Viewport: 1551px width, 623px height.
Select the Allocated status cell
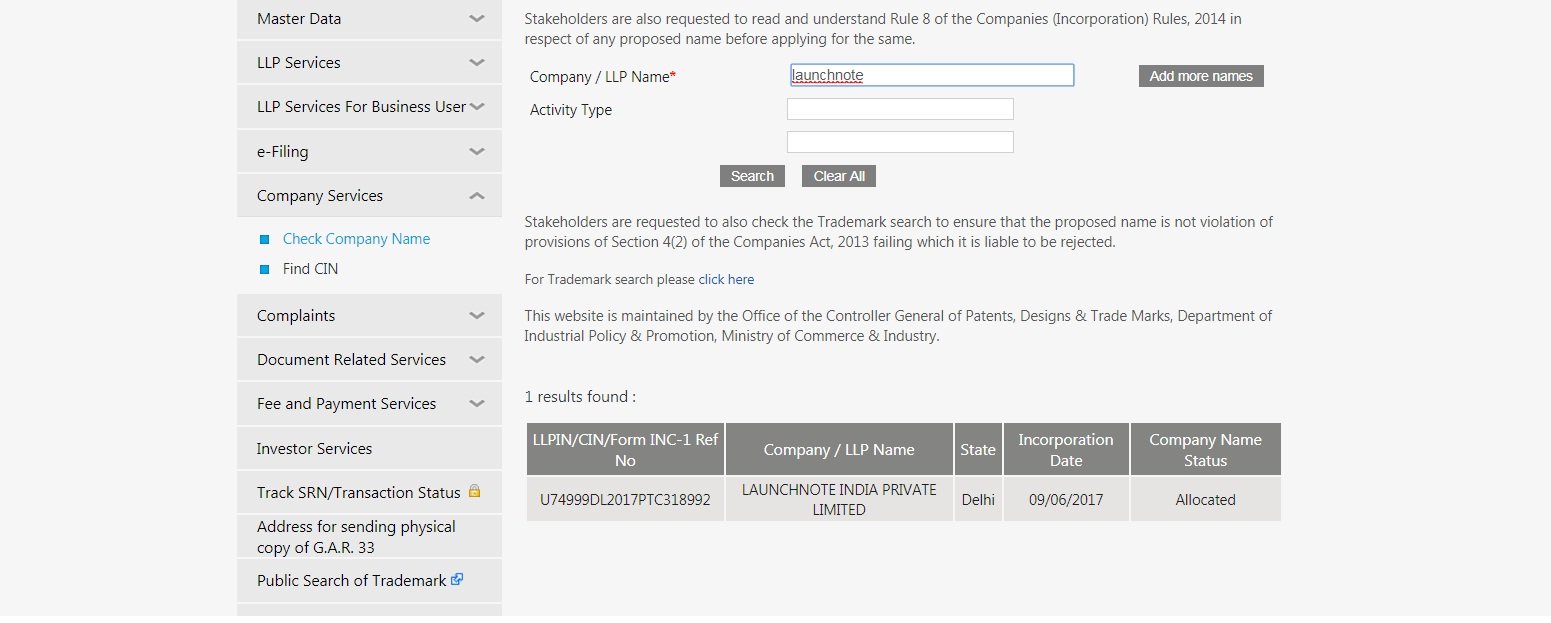[1206, 499]
